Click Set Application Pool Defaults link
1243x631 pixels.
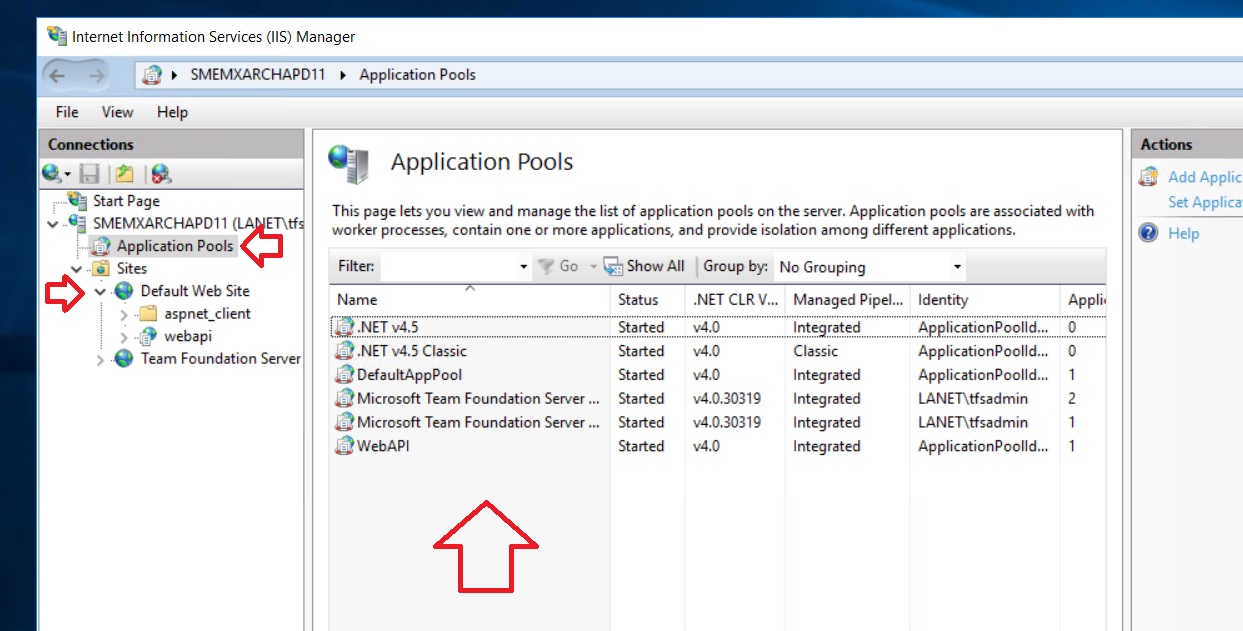click(1205, 202)
